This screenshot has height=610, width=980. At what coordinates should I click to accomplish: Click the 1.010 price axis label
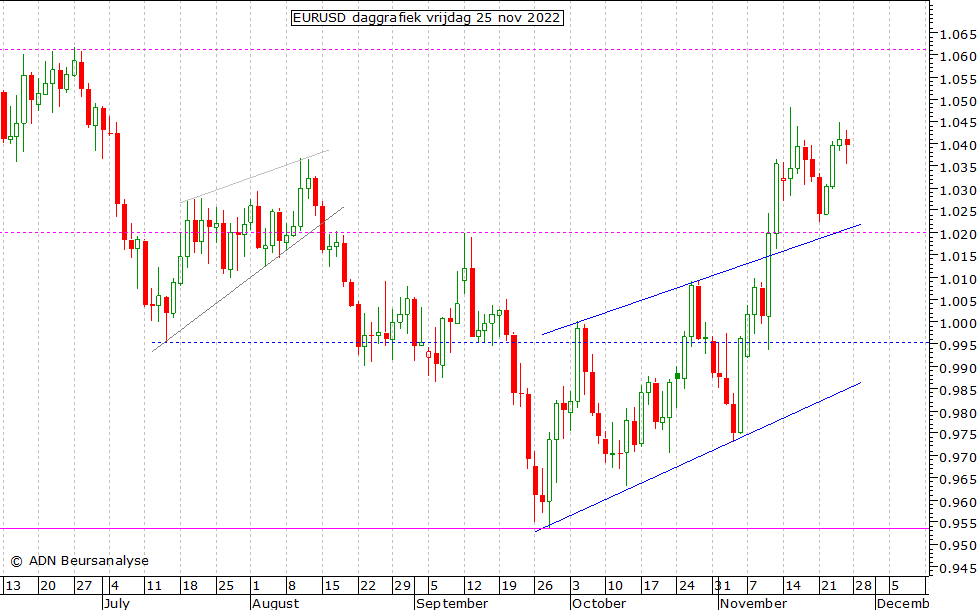point(958,279)
